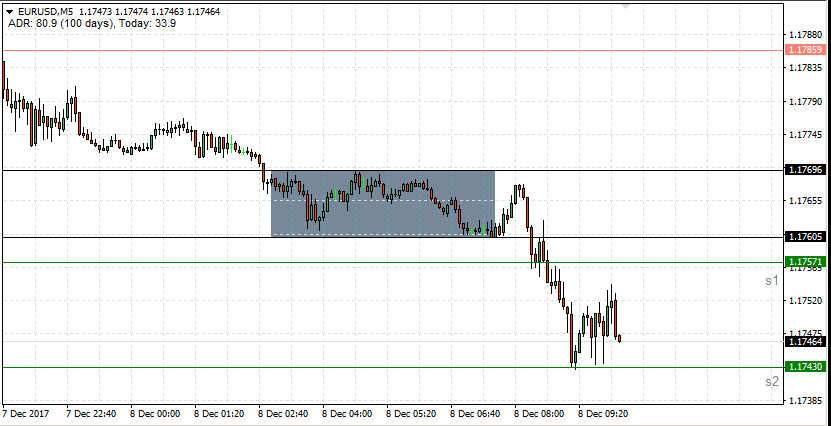Screen dimensions: 831x426
Task: Click the 1.17520 price scale value
Action: (805, 301)
